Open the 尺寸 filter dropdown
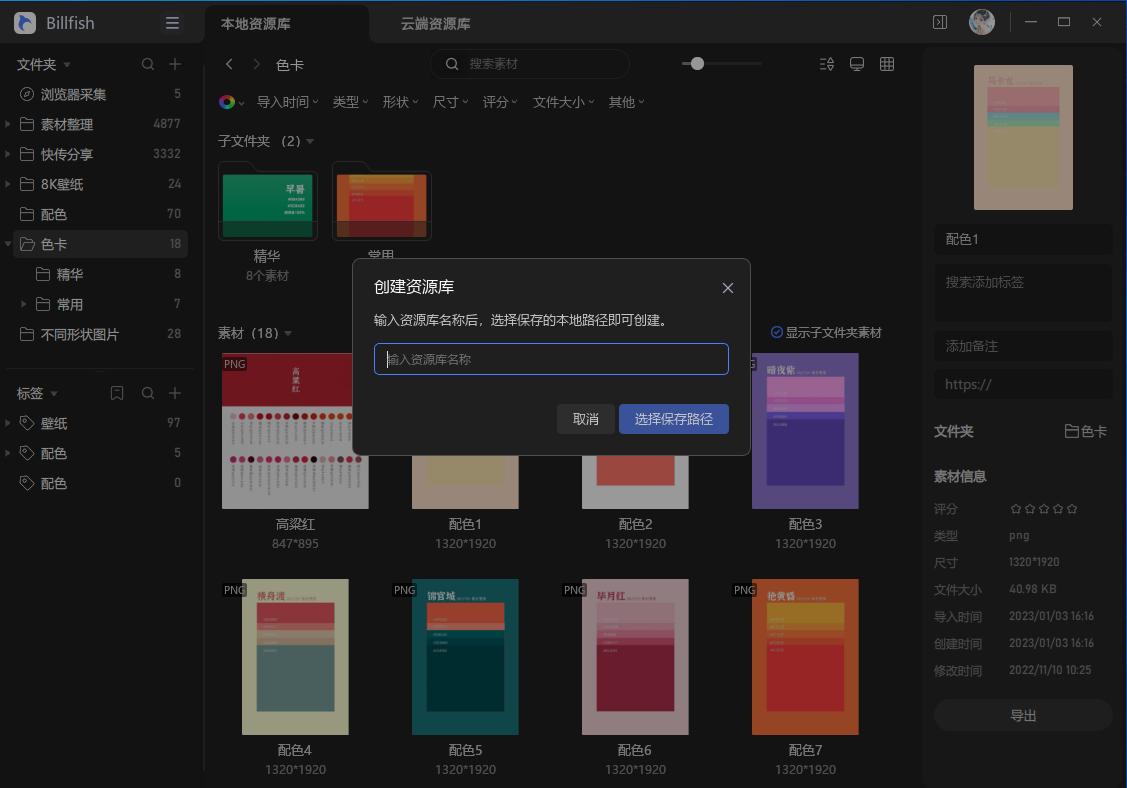 (449, 101)
